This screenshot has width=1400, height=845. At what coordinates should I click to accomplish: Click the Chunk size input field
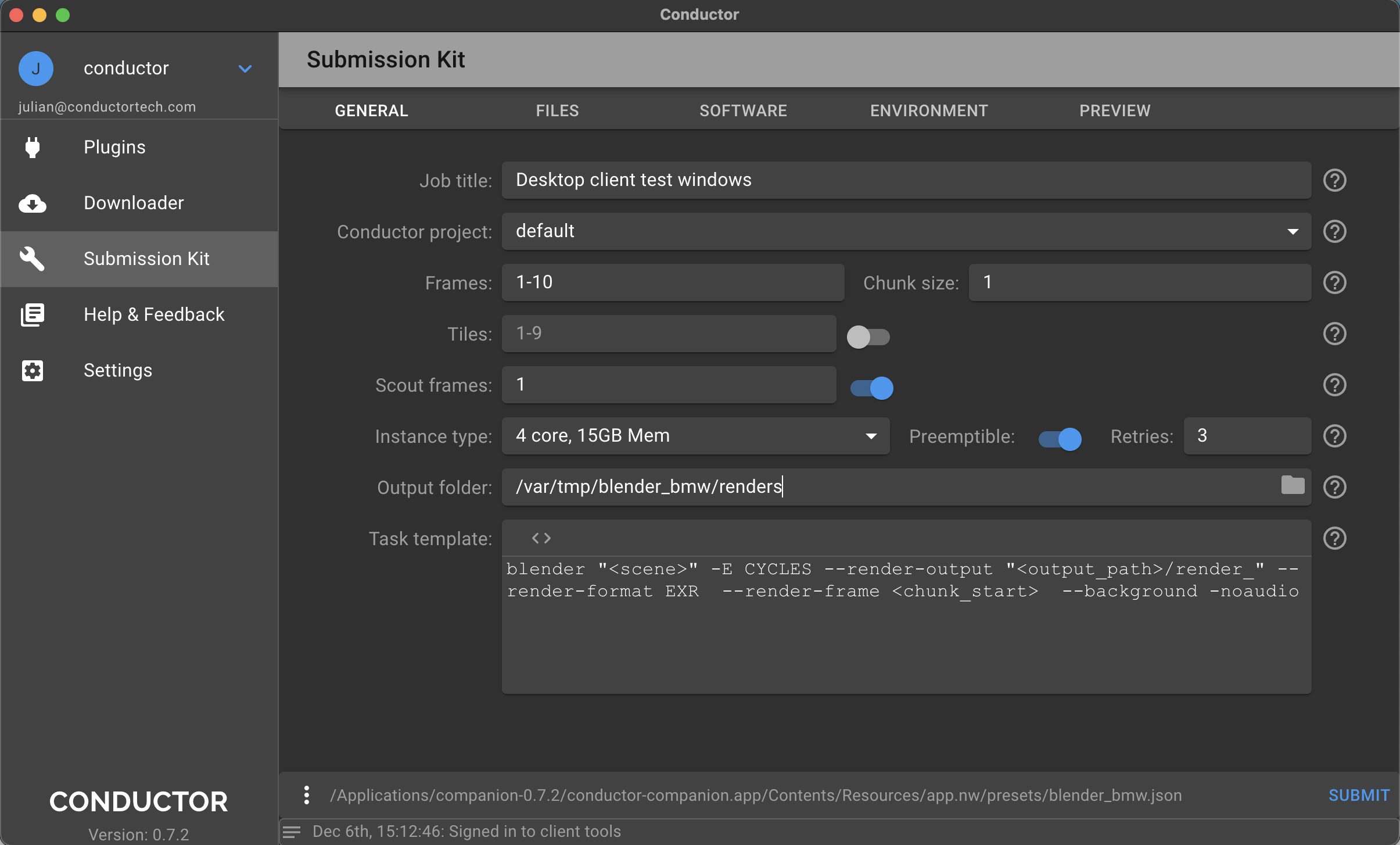[x=1140, y=282]
